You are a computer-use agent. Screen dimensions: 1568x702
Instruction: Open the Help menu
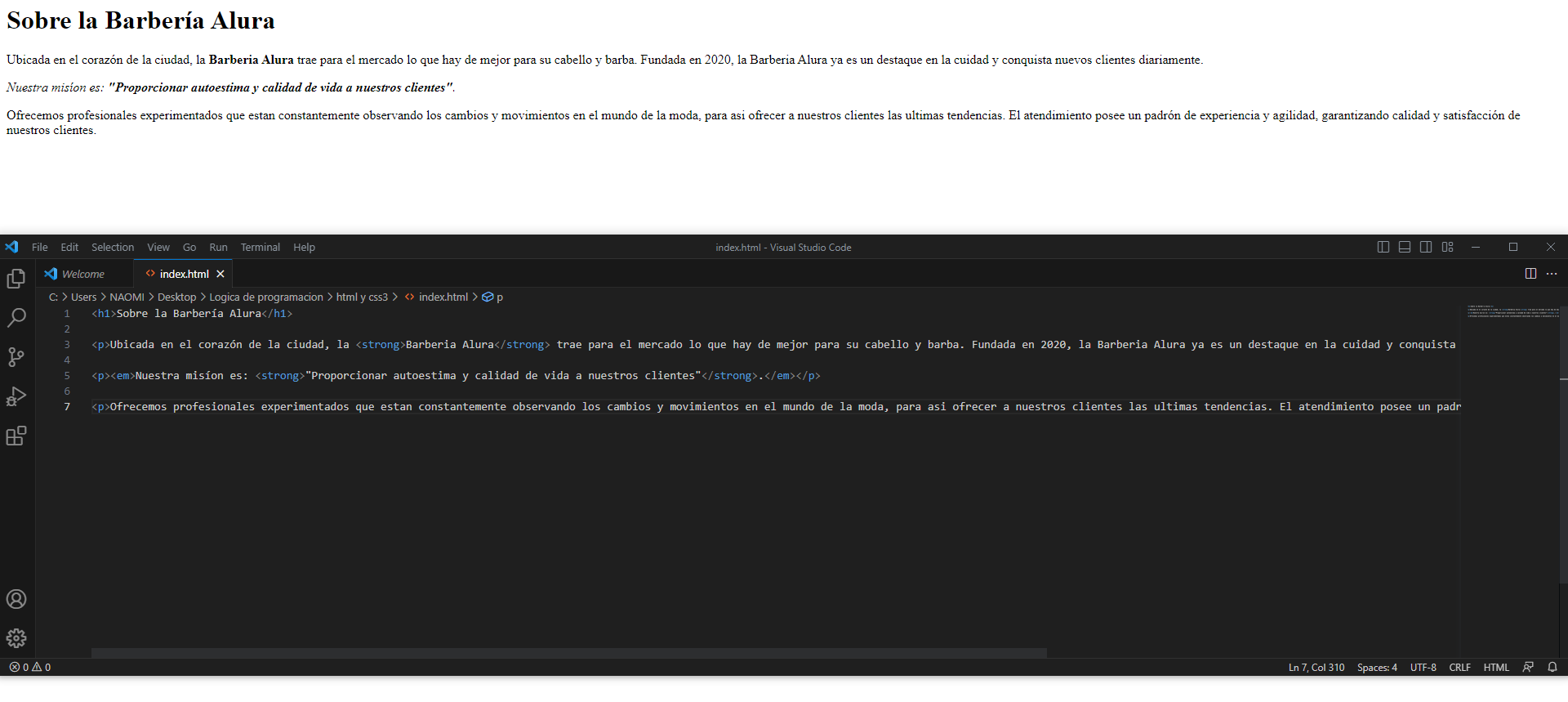pyautogui.click(x=304, y=247)
